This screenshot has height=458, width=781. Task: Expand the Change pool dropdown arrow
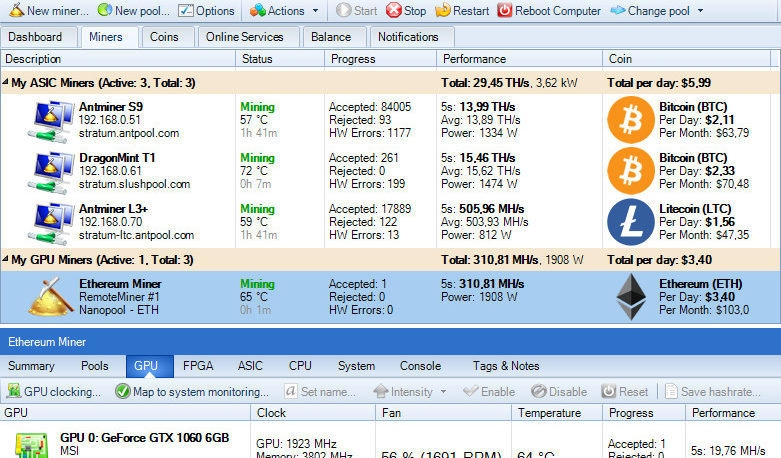[700, 10]
